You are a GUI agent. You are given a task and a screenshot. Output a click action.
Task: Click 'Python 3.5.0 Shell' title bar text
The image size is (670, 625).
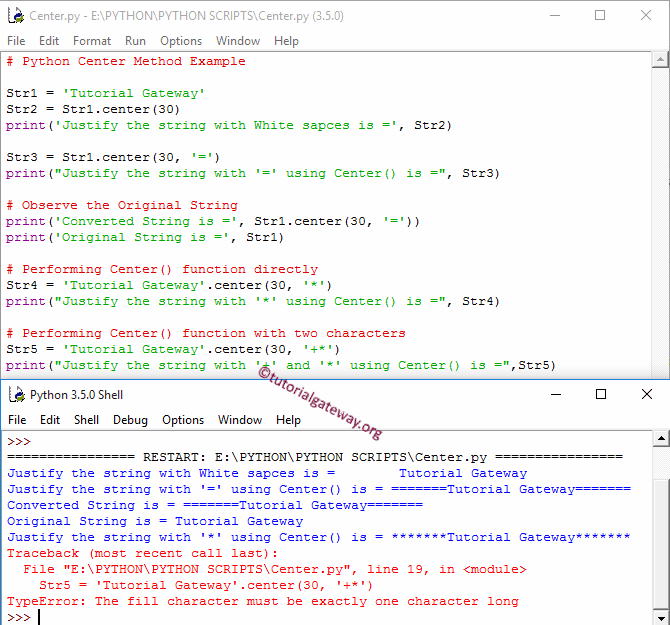click(76, 395)
